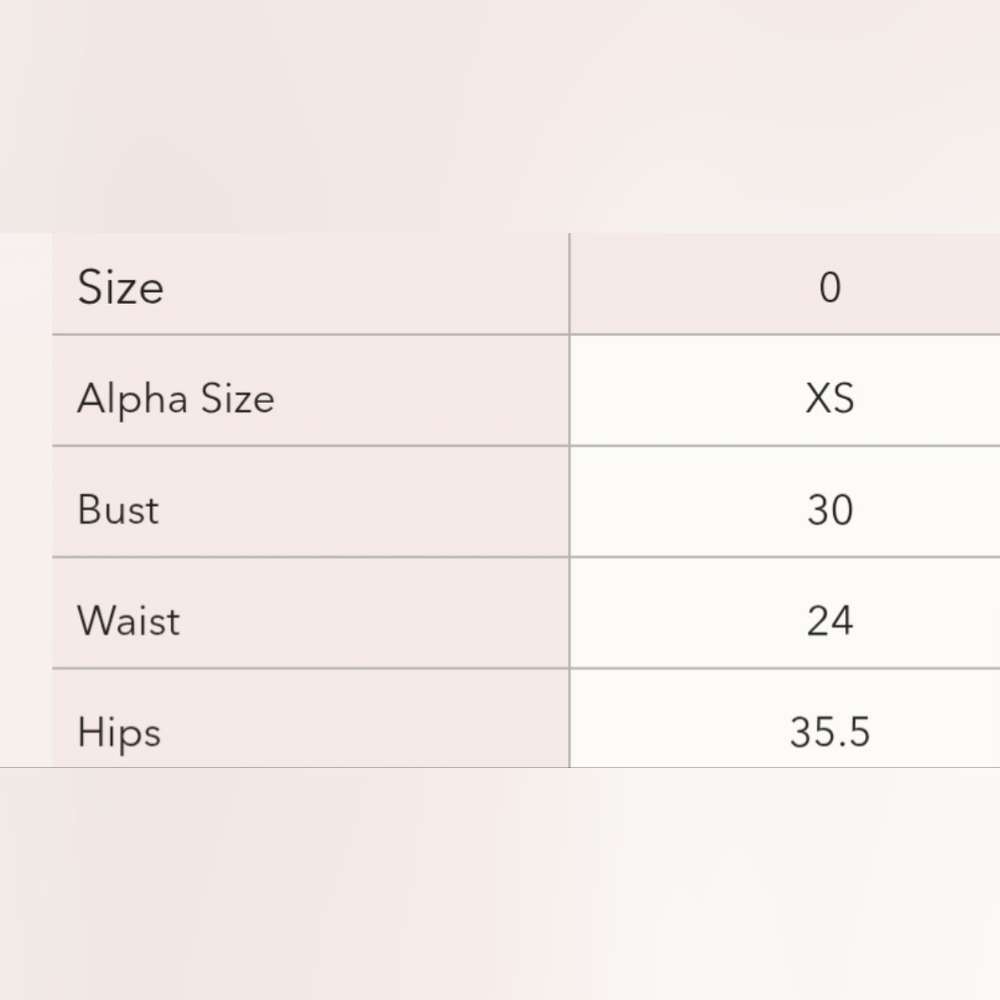The image size is (1000, 1000).
Task: Click the border line between Alpha Size and Bust
Action: tap(526, 446)
